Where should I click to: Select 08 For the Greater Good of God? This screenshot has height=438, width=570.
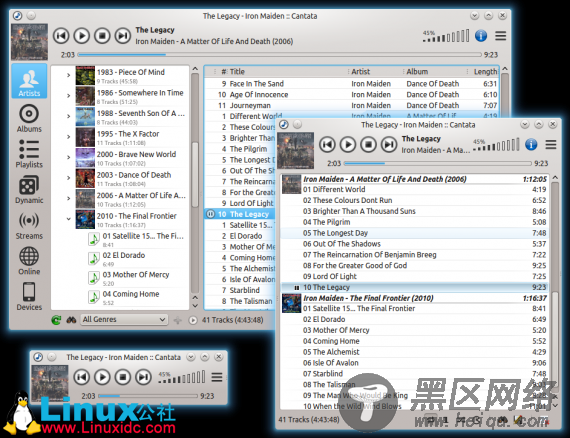(414, 265)
